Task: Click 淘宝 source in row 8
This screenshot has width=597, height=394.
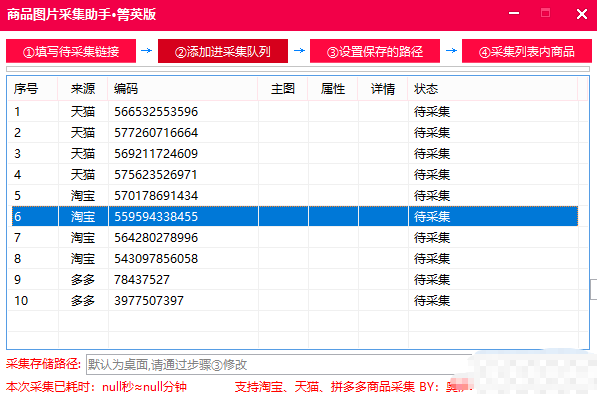Action: 83,258
